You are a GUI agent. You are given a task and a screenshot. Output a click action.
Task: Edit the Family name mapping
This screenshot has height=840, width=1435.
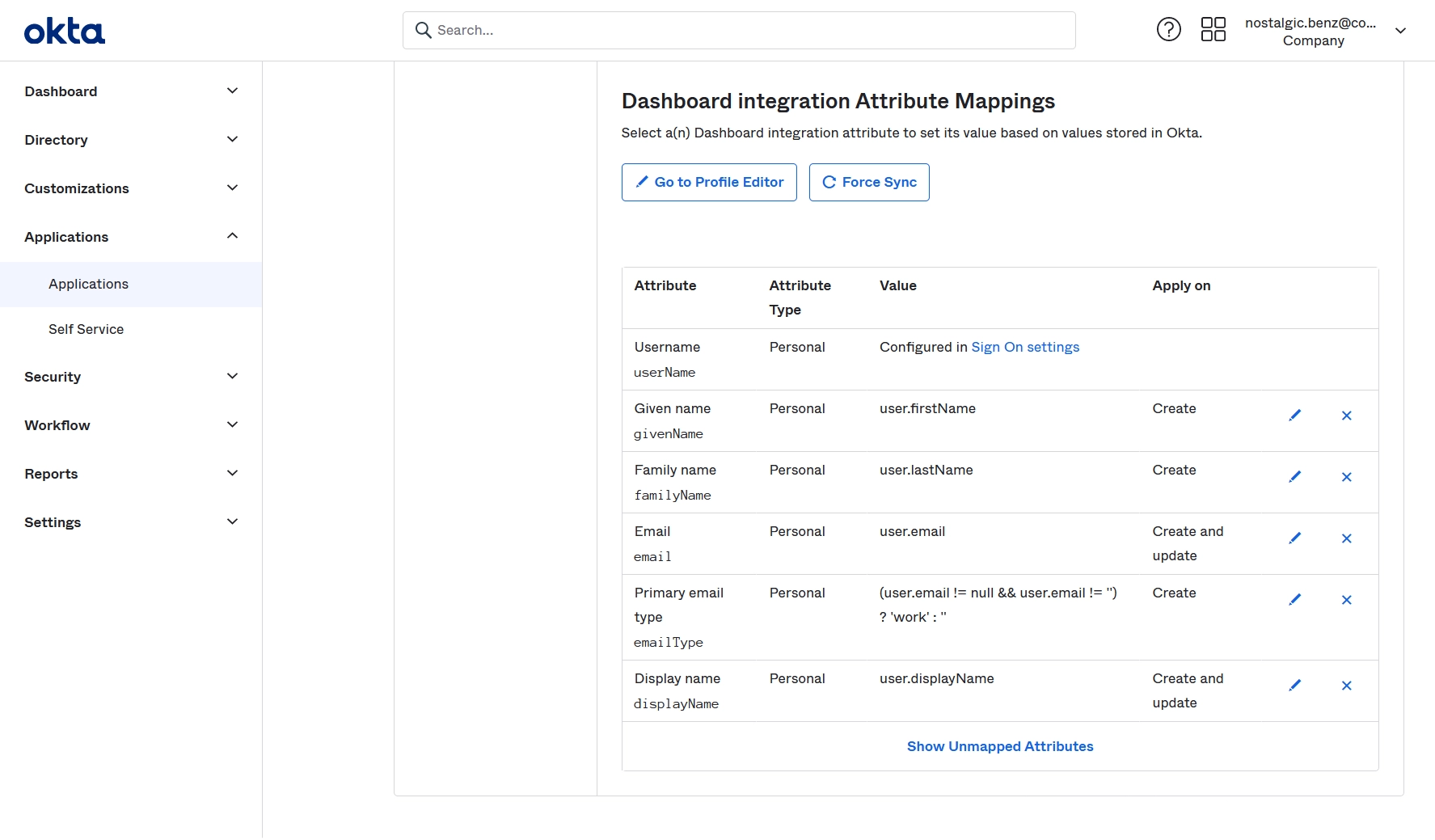point(1294,477)
